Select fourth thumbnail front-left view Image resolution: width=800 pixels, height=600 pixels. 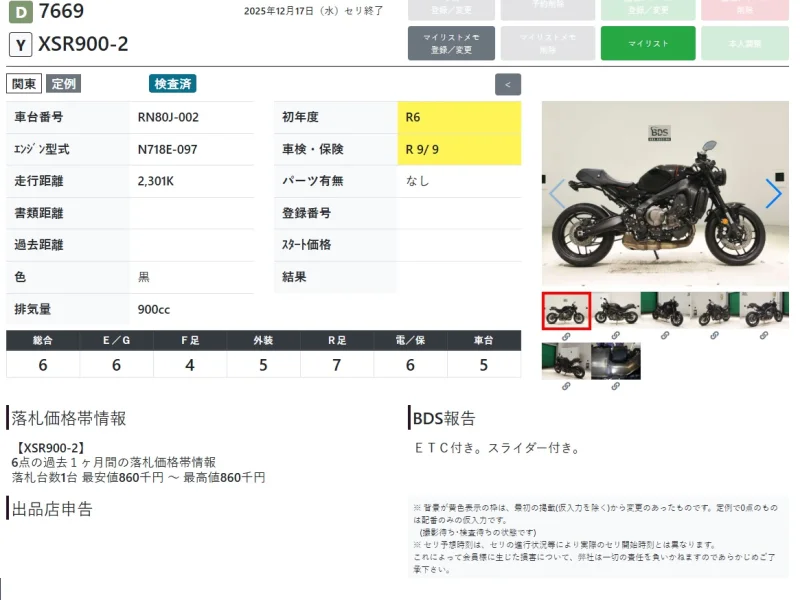(x=715, y=311)
